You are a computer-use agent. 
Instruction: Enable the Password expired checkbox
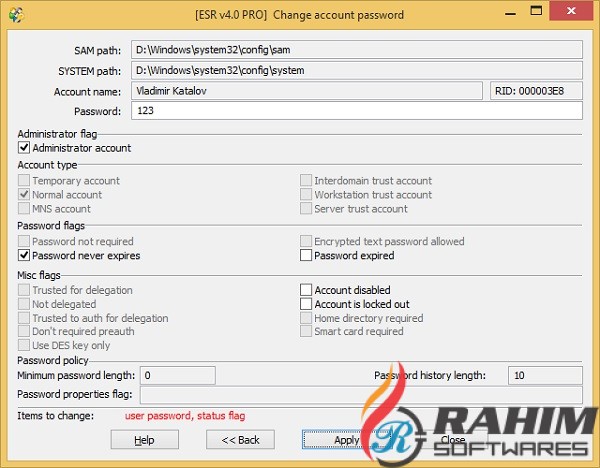coord(306,255)
